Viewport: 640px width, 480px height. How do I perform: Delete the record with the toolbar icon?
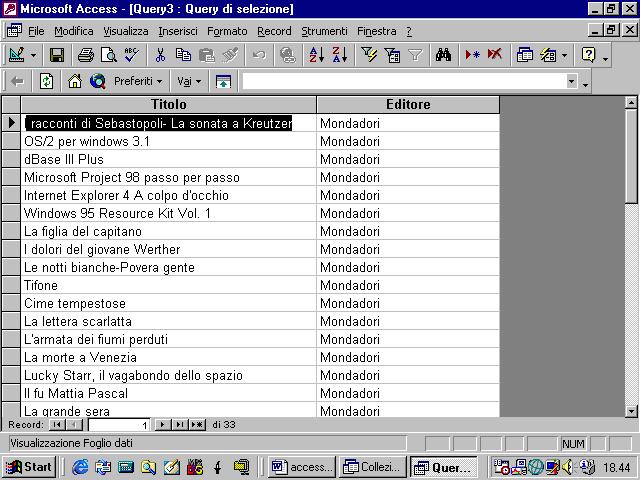(495, 55)
